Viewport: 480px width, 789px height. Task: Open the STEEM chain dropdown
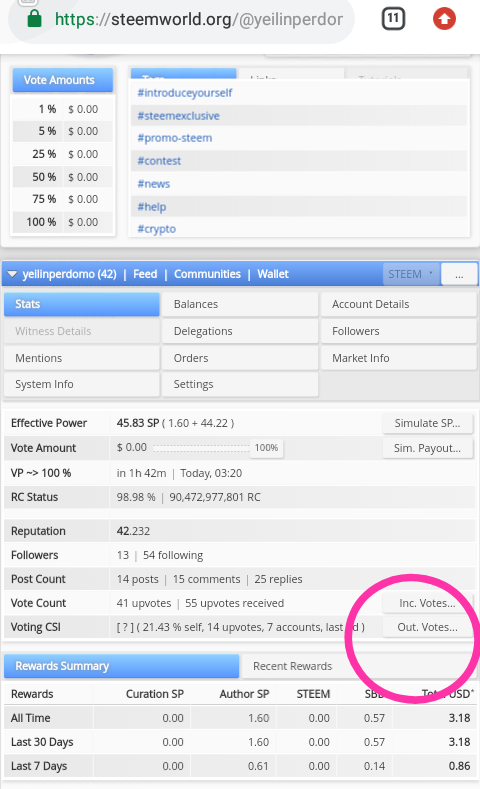coord(411,274)
